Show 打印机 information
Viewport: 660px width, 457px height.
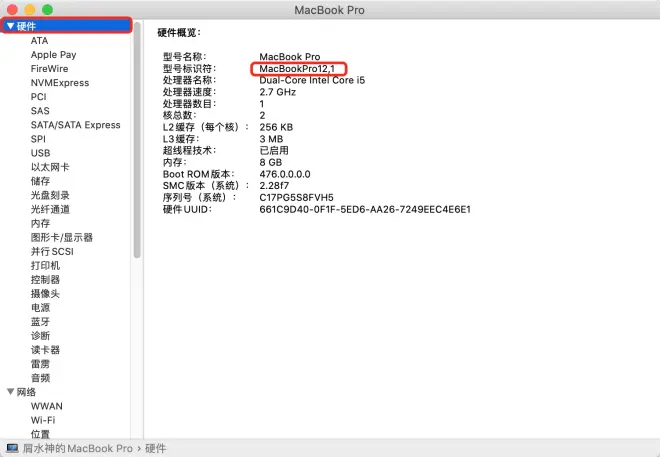pyautogui.click(x=45, y=266)
